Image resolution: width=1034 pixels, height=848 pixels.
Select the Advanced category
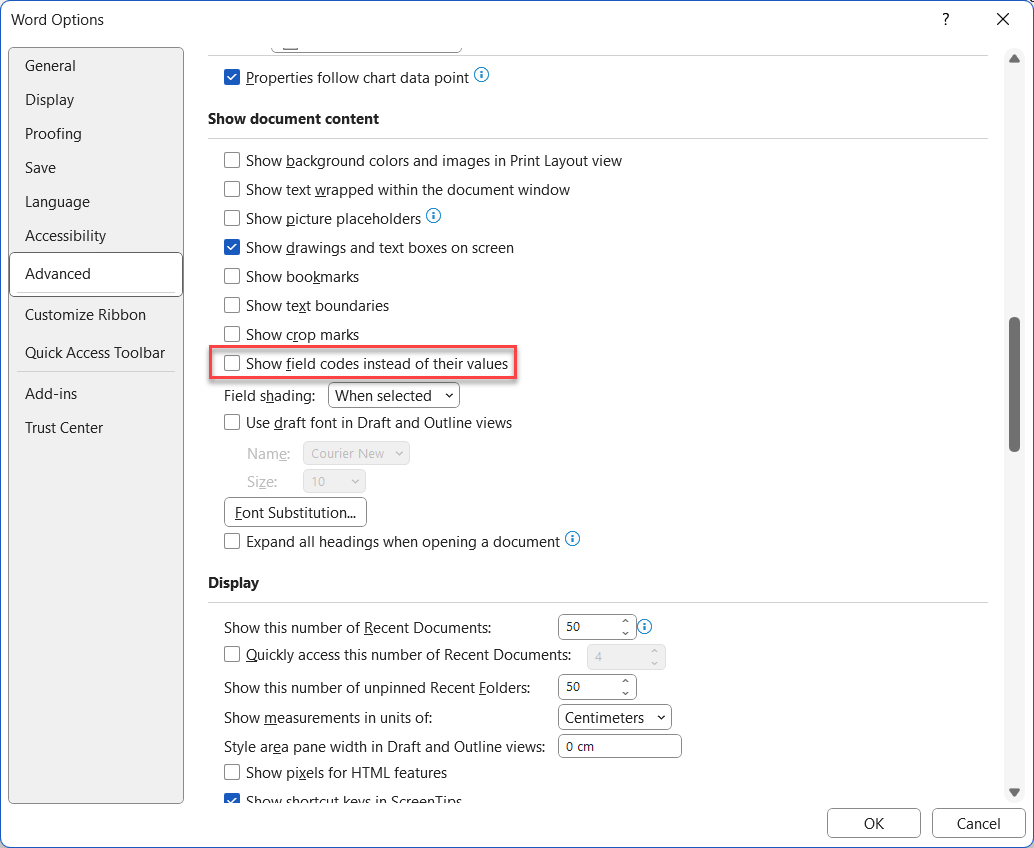pos(96,274)
